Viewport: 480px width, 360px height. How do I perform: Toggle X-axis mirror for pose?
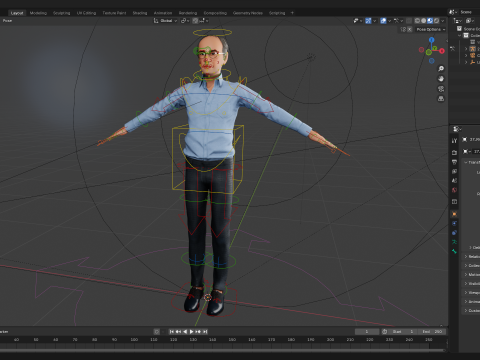point(410,30)
